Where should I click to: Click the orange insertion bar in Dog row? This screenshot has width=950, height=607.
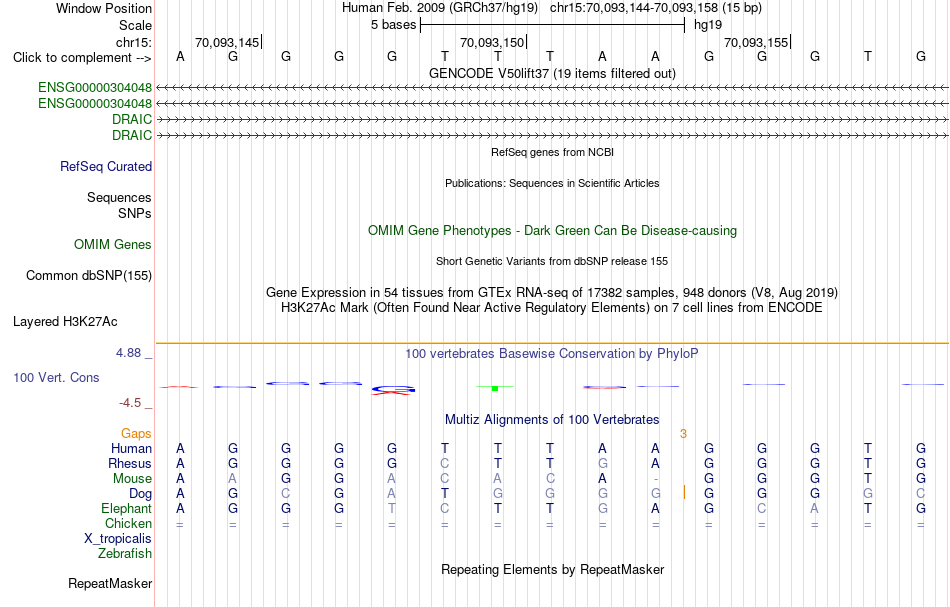point(684,492)
